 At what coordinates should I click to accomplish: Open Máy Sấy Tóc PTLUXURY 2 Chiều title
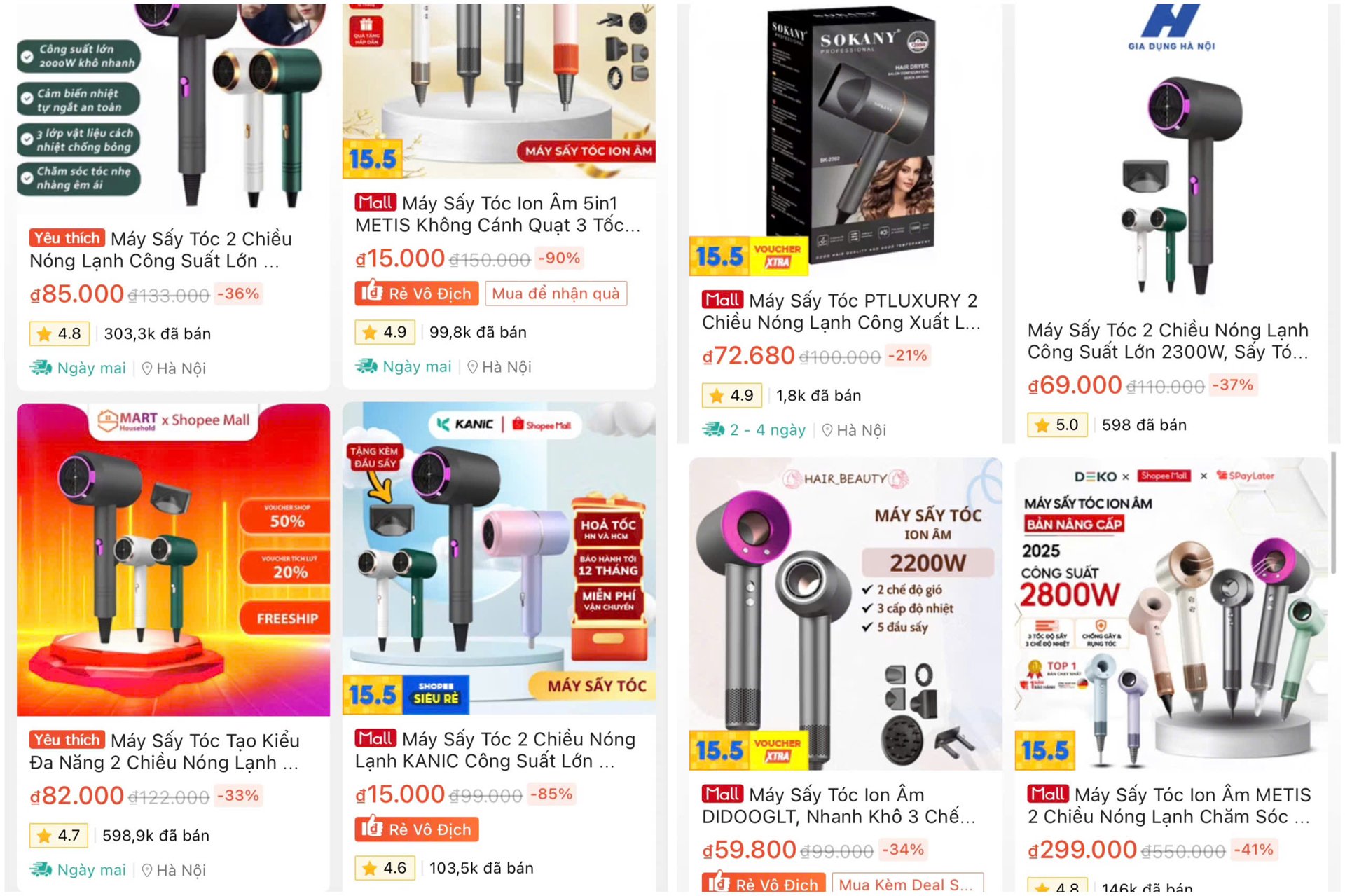pos(841,312)
